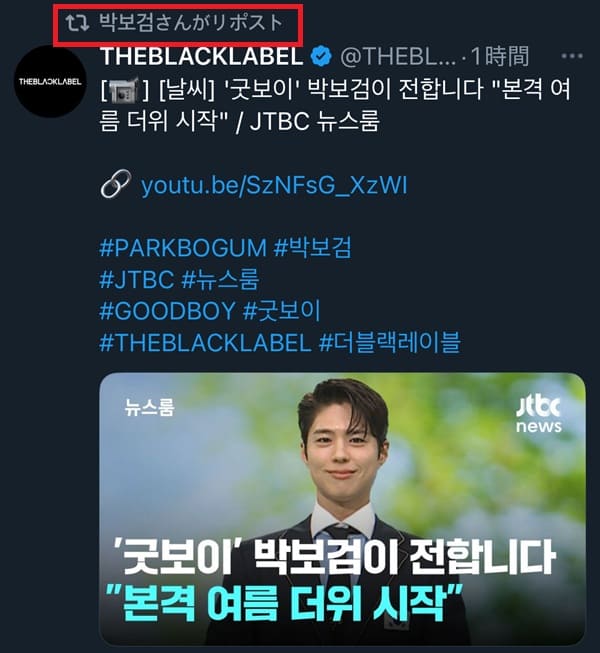
Task: Click the repost arrows icon
Action: (x=77, y=23)
